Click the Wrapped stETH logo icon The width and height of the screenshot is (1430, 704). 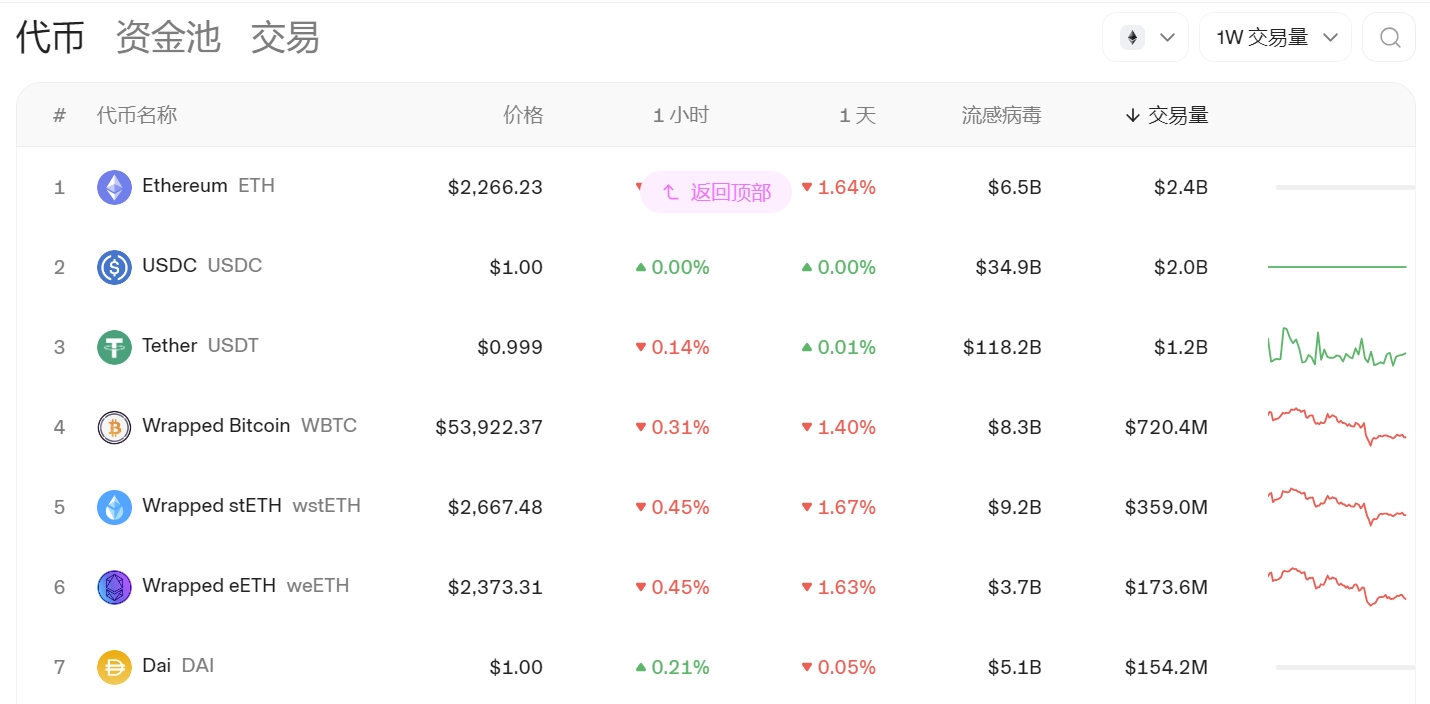114,507
